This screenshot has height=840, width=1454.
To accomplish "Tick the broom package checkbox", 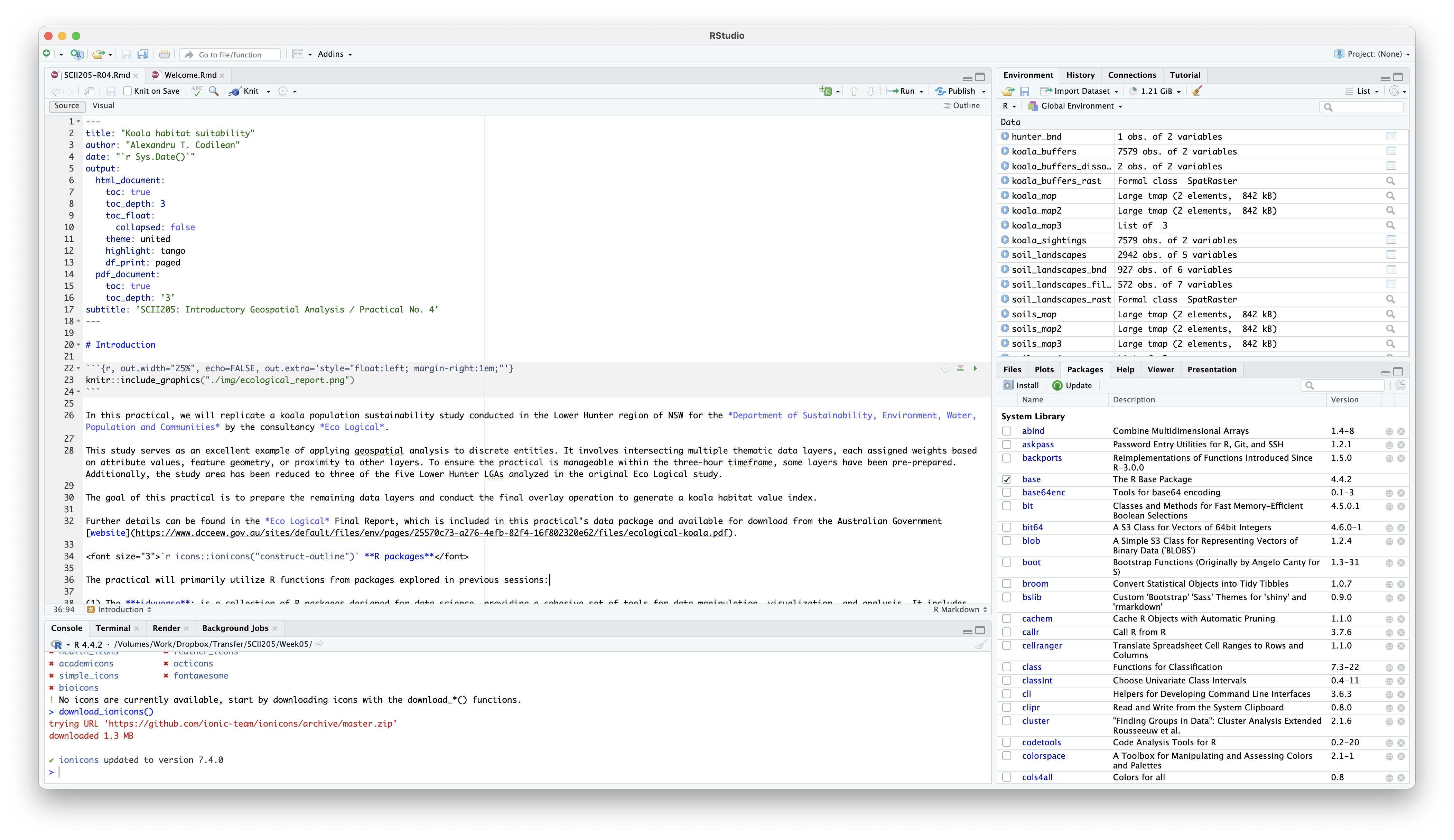I will coord(1006,584).
